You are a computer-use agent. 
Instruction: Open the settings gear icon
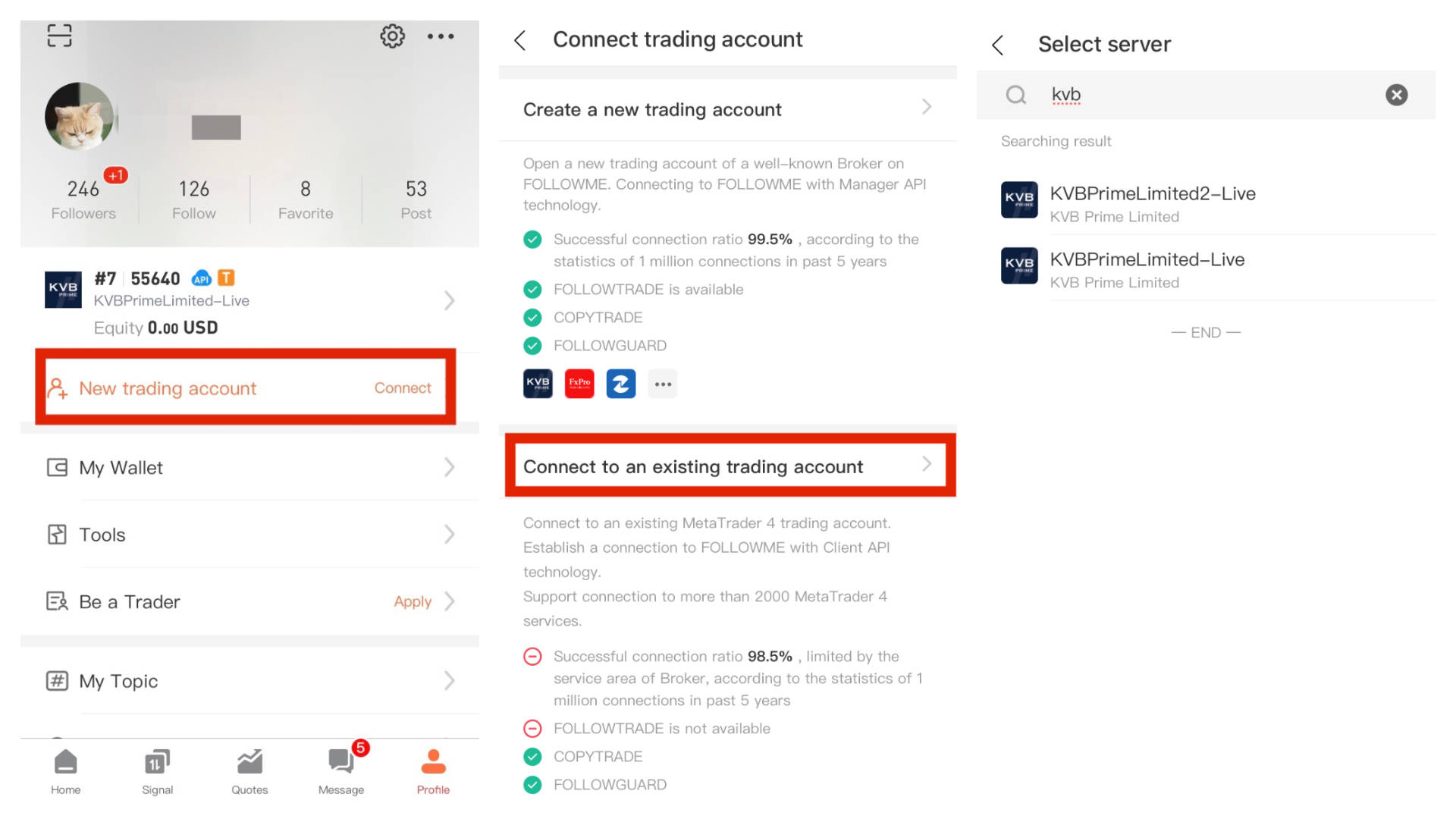(x=392, y=36)
